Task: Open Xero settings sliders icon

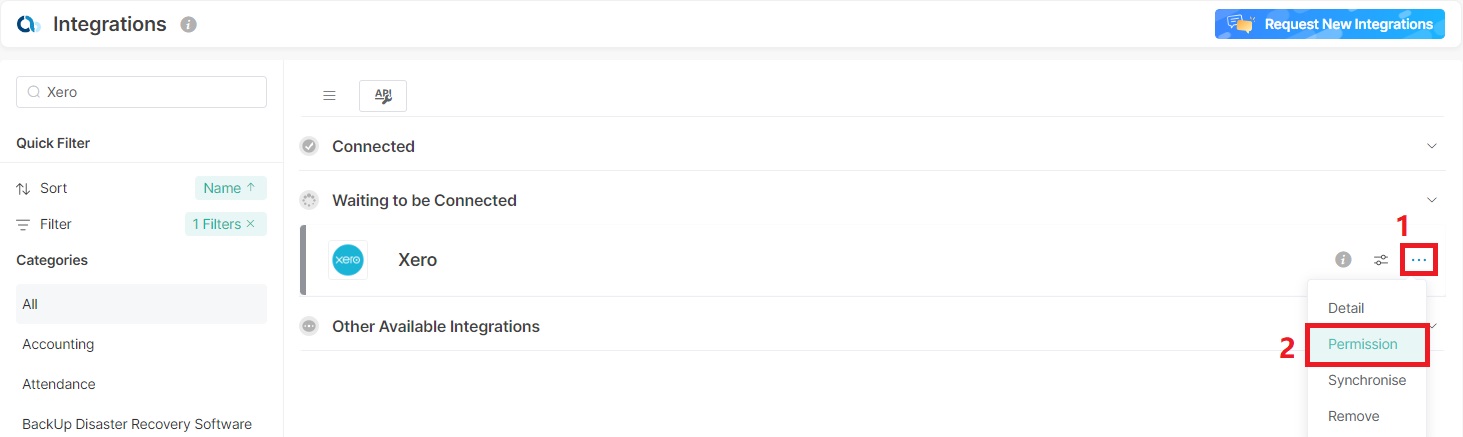Action: click(1381, 260)
